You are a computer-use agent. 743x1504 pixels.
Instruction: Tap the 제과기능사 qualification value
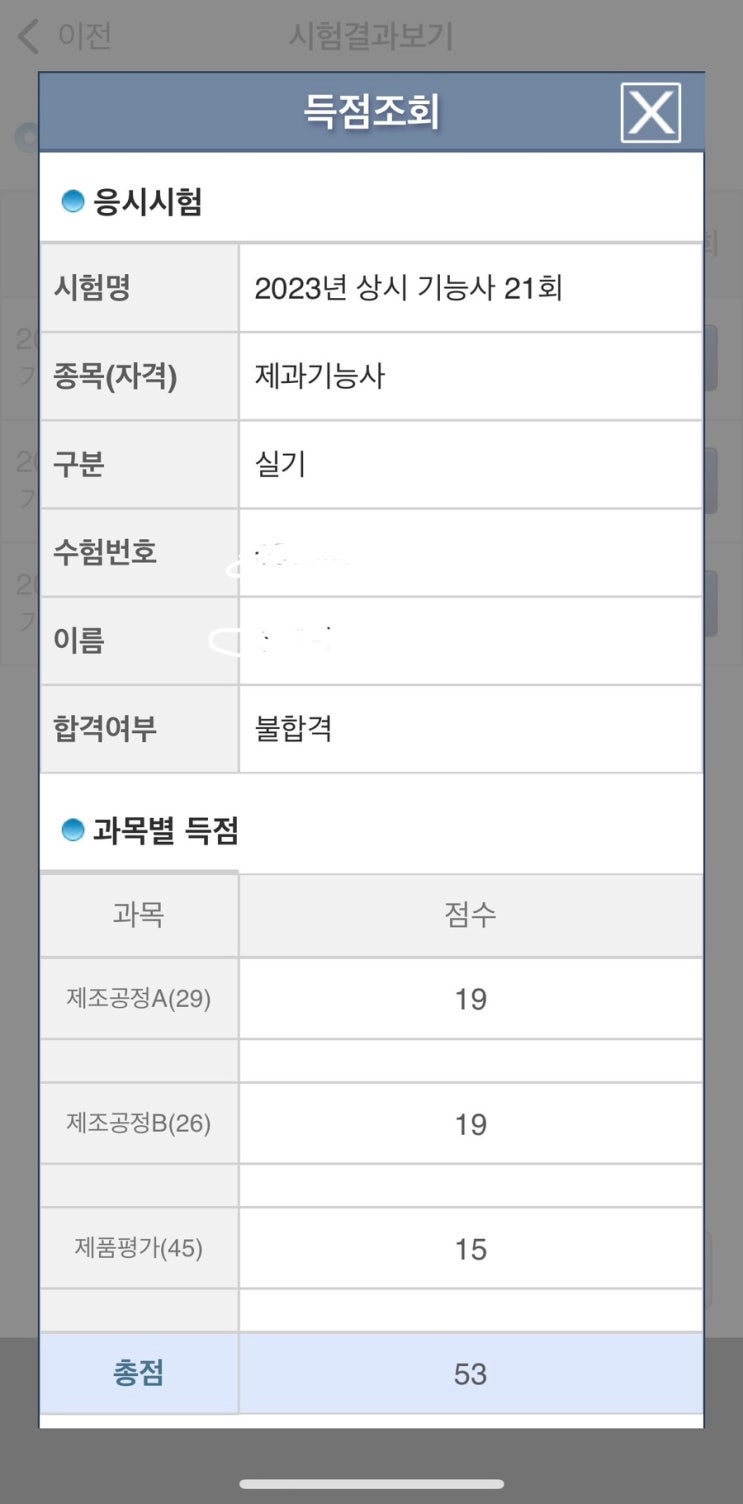[x=320, y=377]
